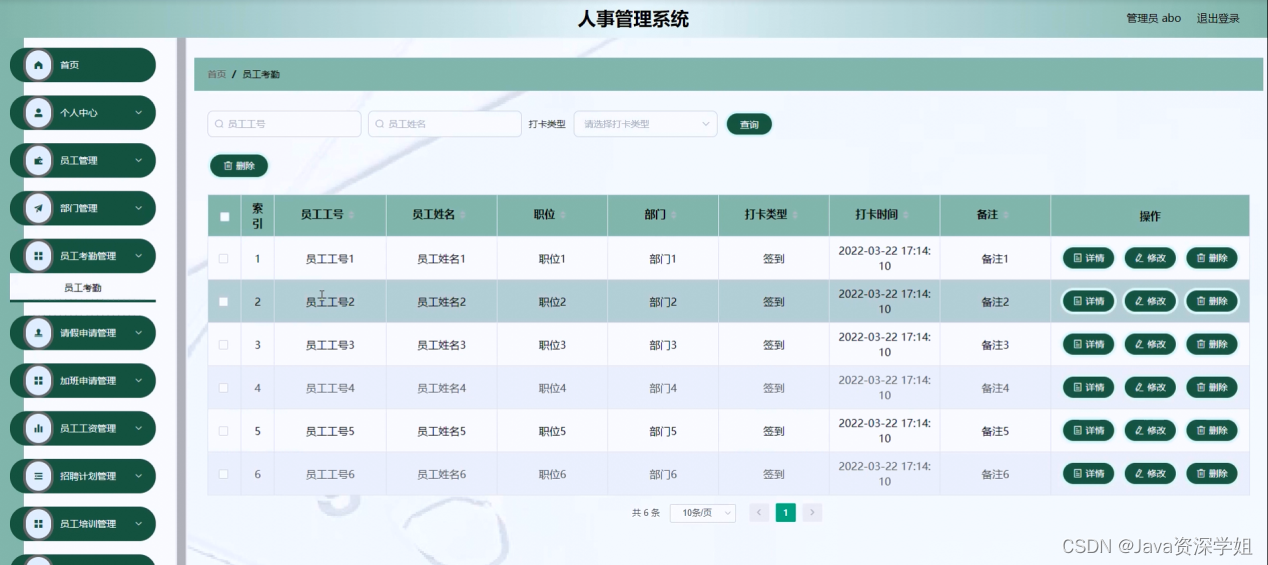Click the icon beside 请假申请管理
The width and height of the screenshot is (1268, 565).
39,333
